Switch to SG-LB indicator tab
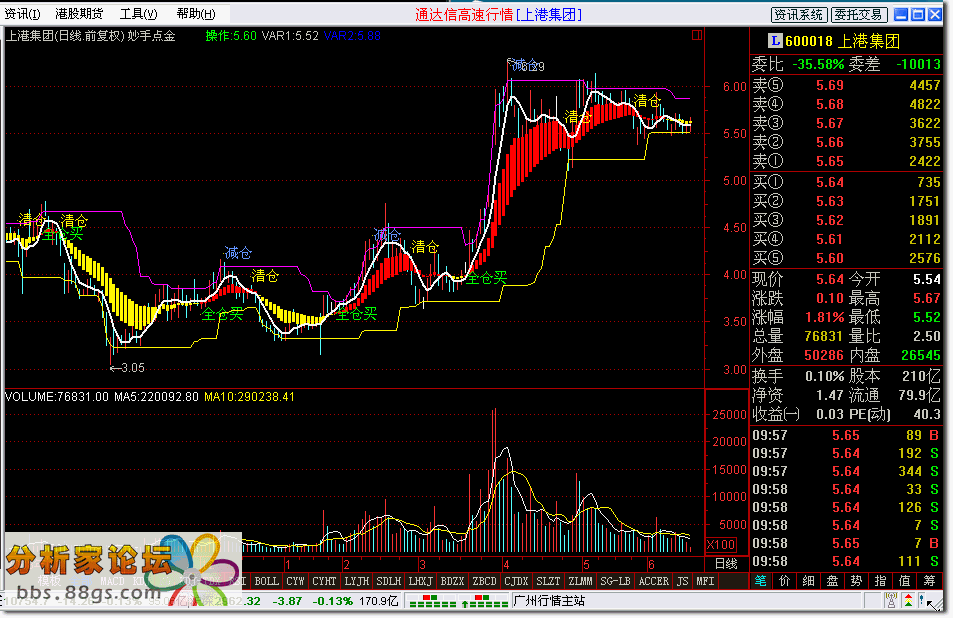The height and width of the screenshot is (618, 953). point(615,582)
